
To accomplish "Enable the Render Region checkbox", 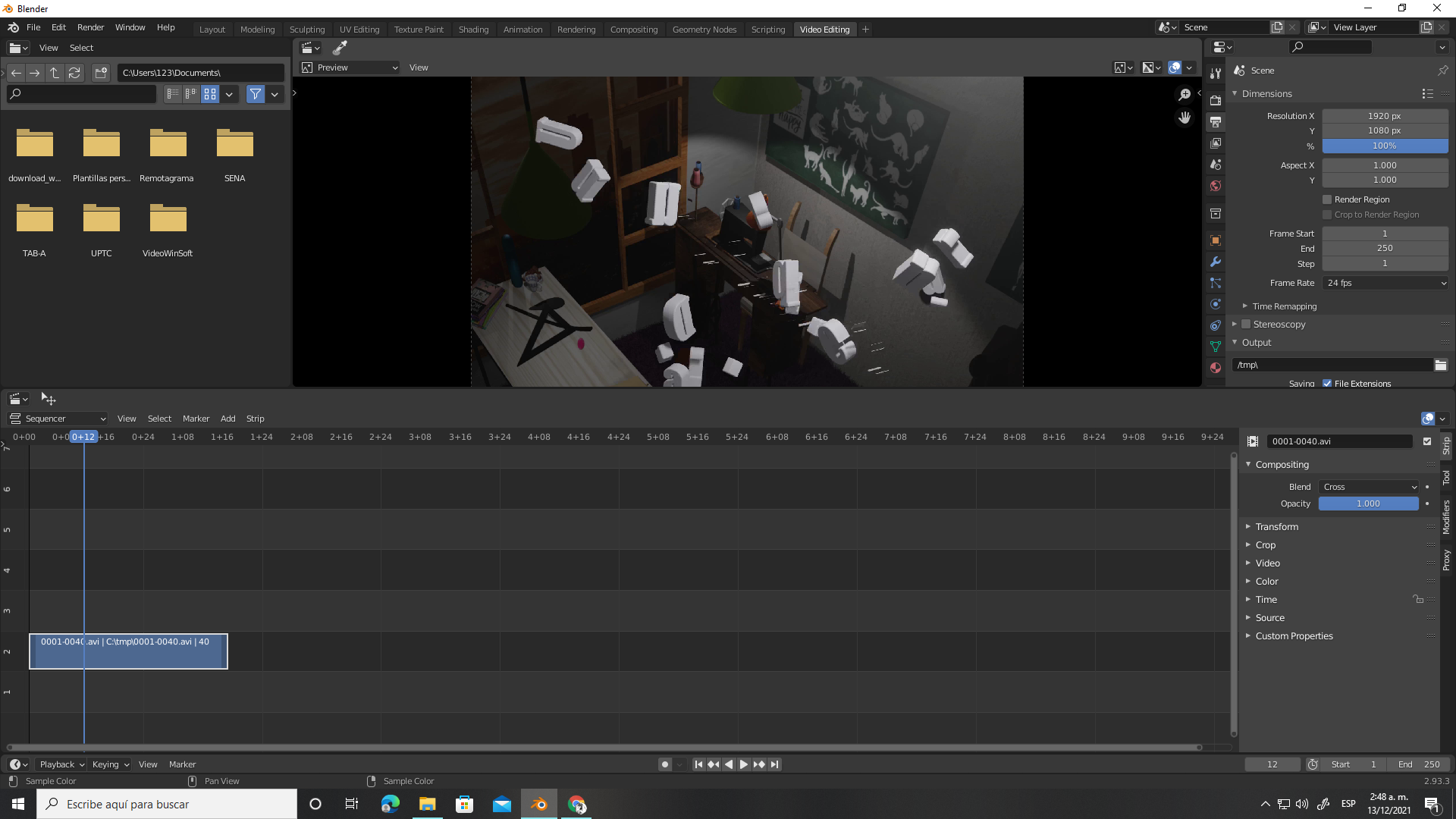I will coord(1327,199).
